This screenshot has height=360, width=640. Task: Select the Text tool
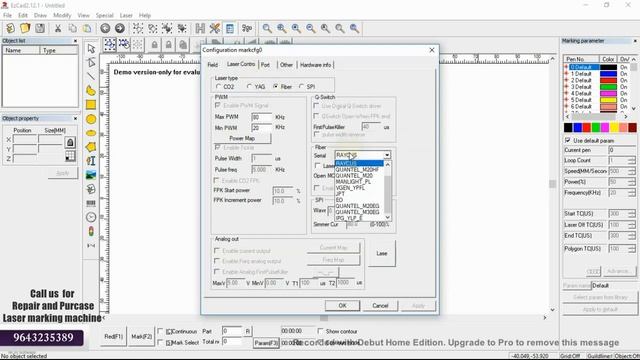pyautogui.click(x=91, y=161)
